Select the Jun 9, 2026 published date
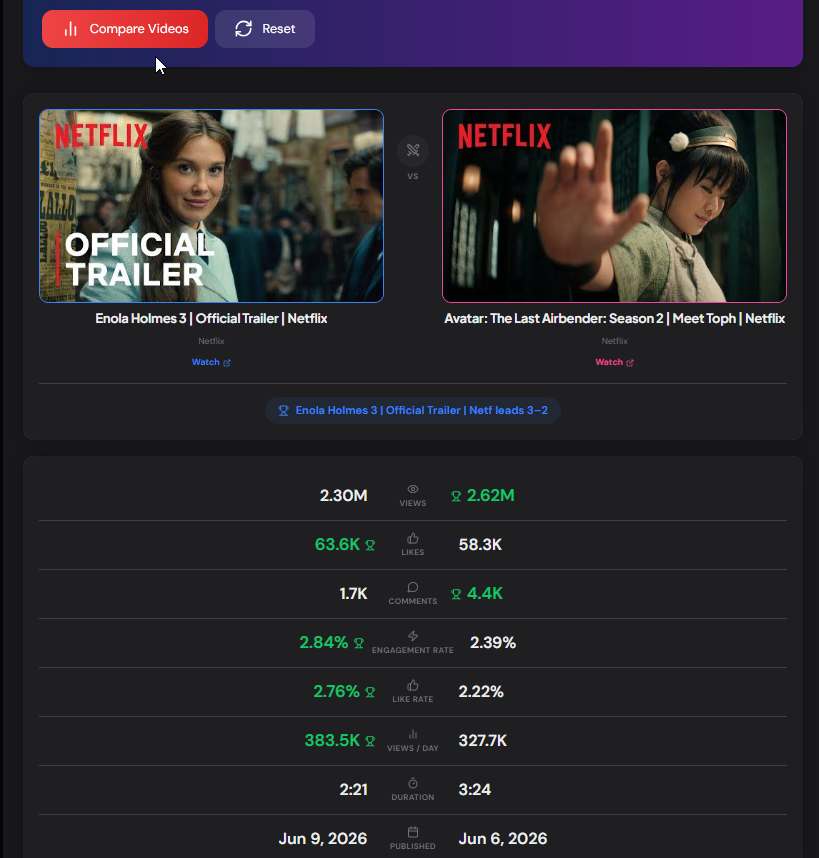This screenshot has height=858, width=819. [323, 838]
